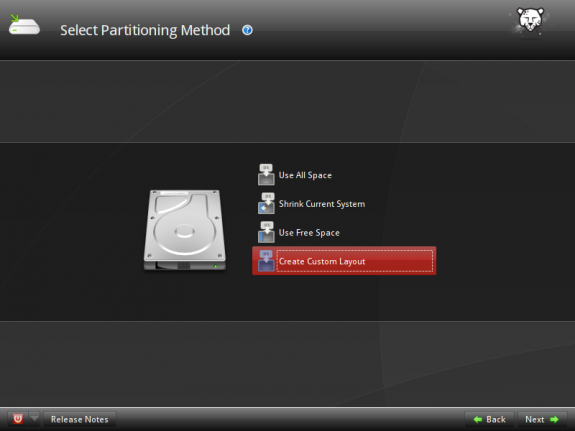Expand the dropdown arrow beside power button
Image resolution: width=575 pixels, height=431 pixels.
pos(34,419)
